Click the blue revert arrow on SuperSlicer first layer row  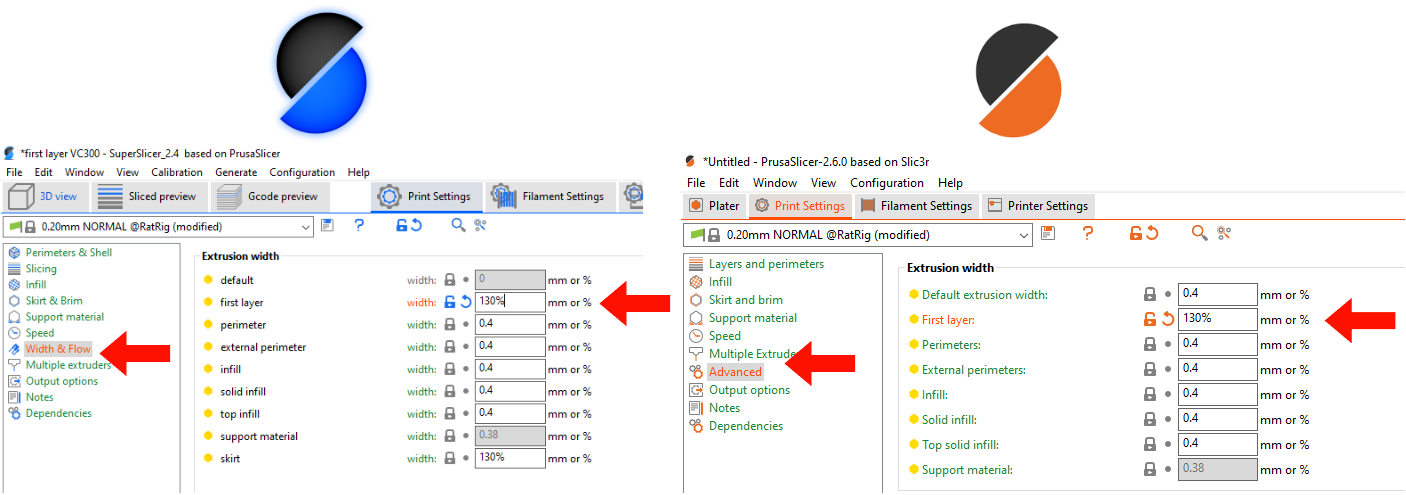point(465,302)
